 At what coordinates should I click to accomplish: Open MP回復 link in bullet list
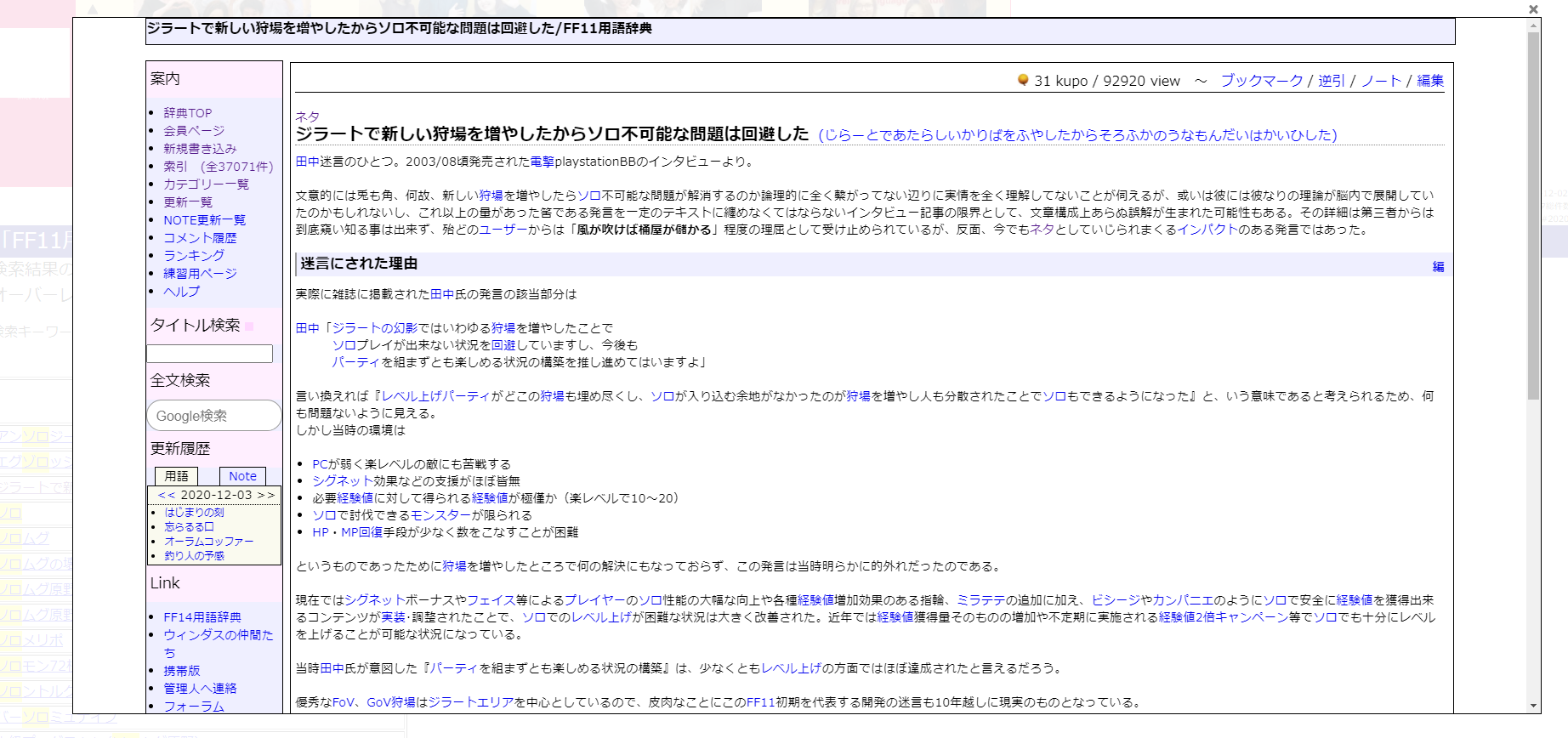coord(362,532)
